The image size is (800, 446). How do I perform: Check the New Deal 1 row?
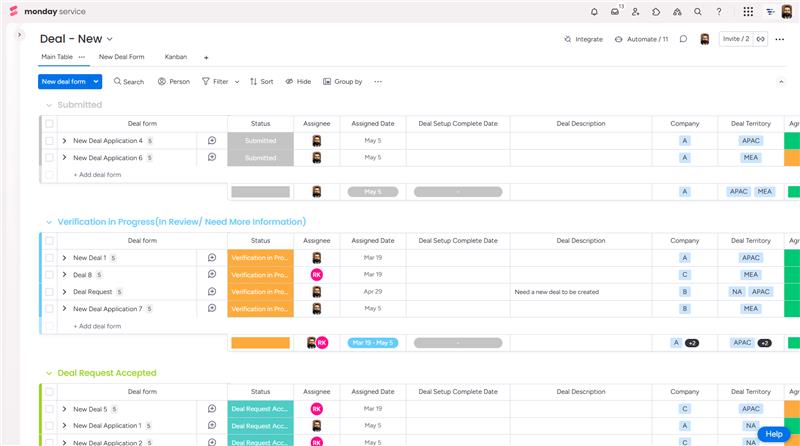49,258
